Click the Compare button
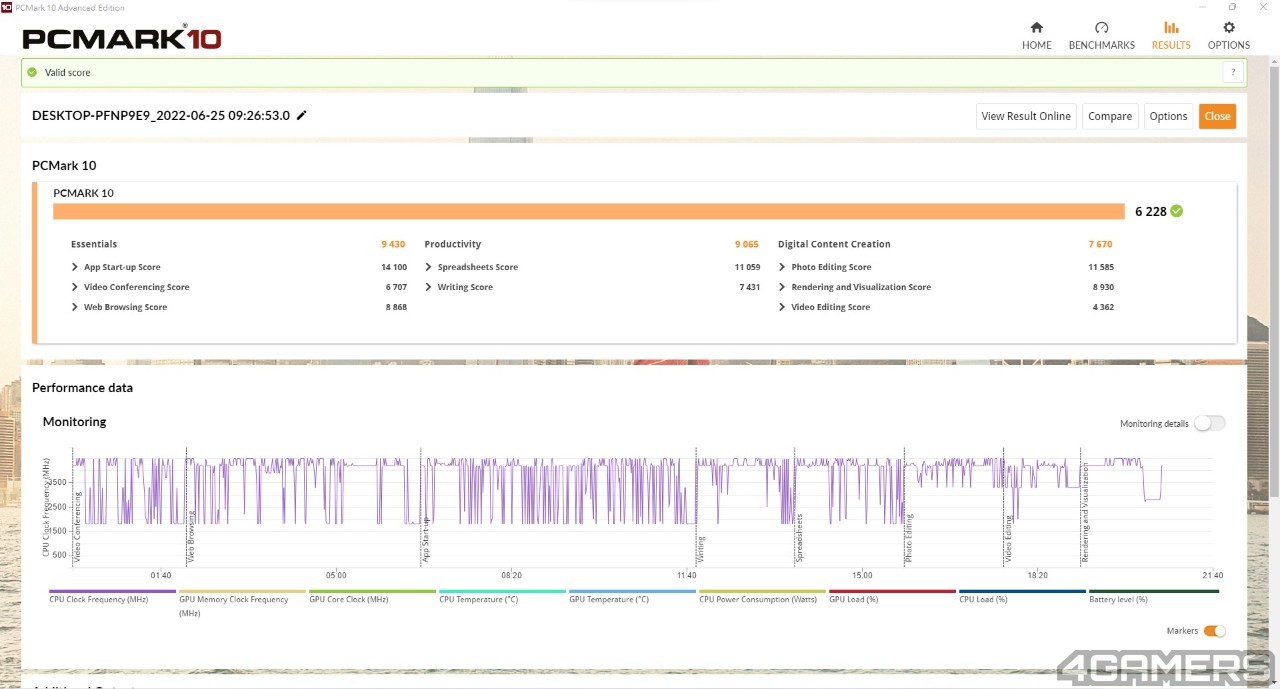Viewport: 1280px width, 689px height. 1110,116
